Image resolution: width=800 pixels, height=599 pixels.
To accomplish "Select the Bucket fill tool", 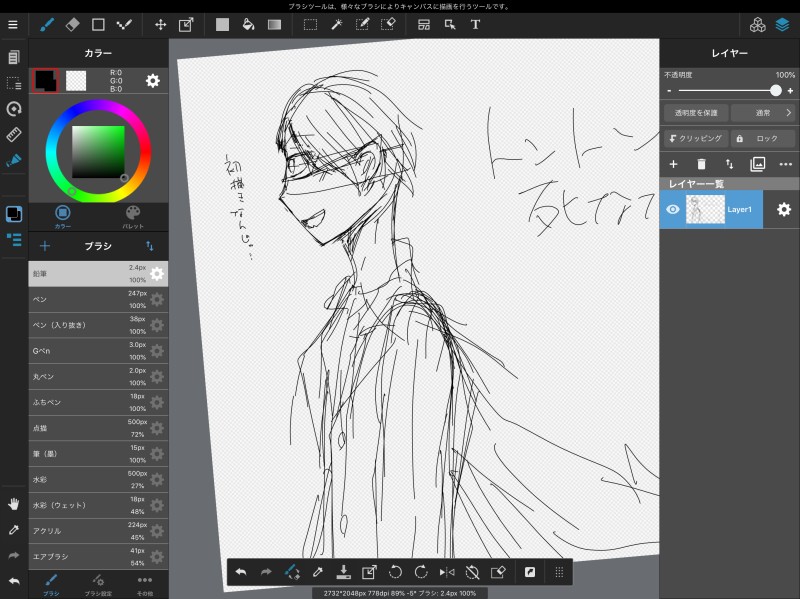I will [x=248, y=24].
